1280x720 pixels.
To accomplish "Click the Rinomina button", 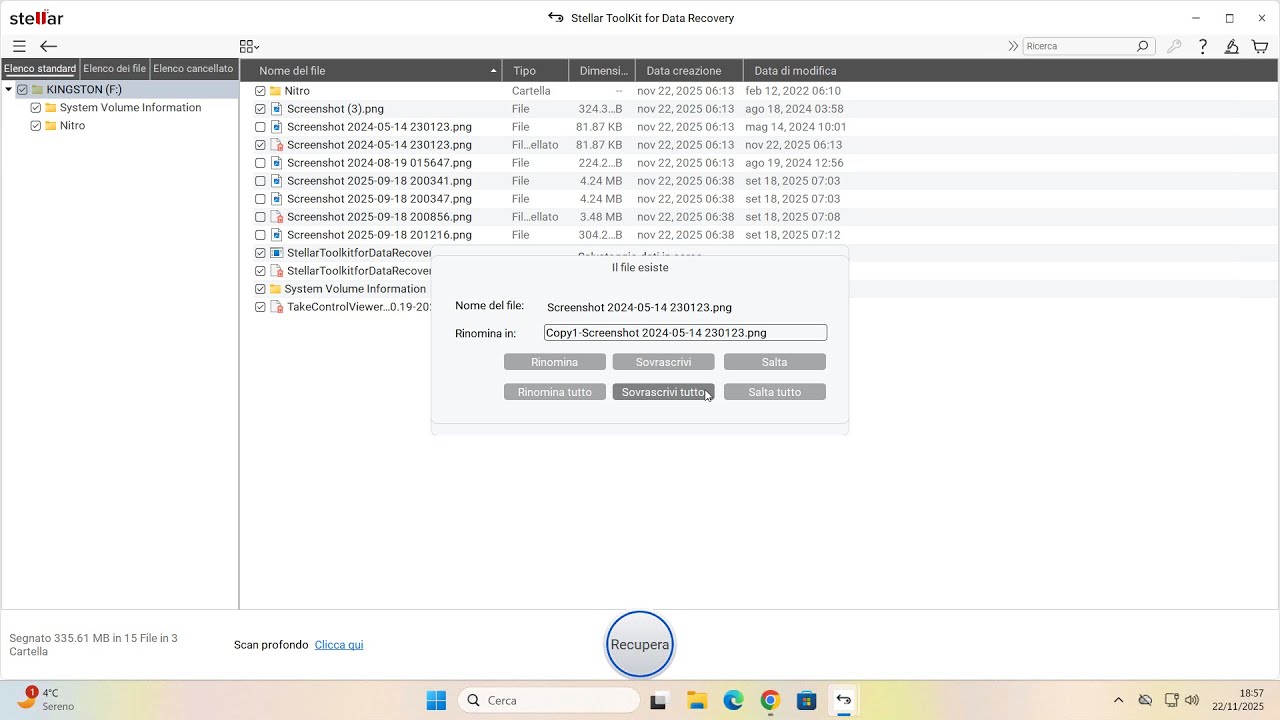I will [555, 362].
